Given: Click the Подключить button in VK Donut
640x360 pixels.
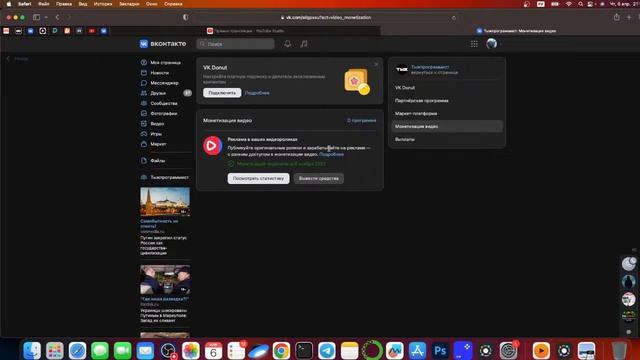Looking at the screenshot, I should (222, 93).
